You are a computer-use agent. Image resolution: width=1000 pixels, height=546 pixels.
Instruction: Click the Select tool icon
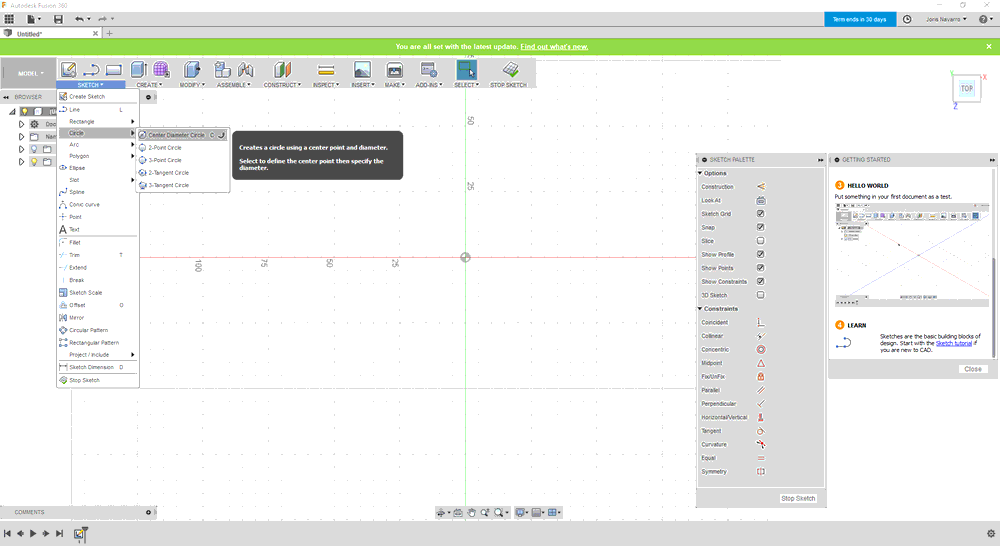click(x=466, y=70)
